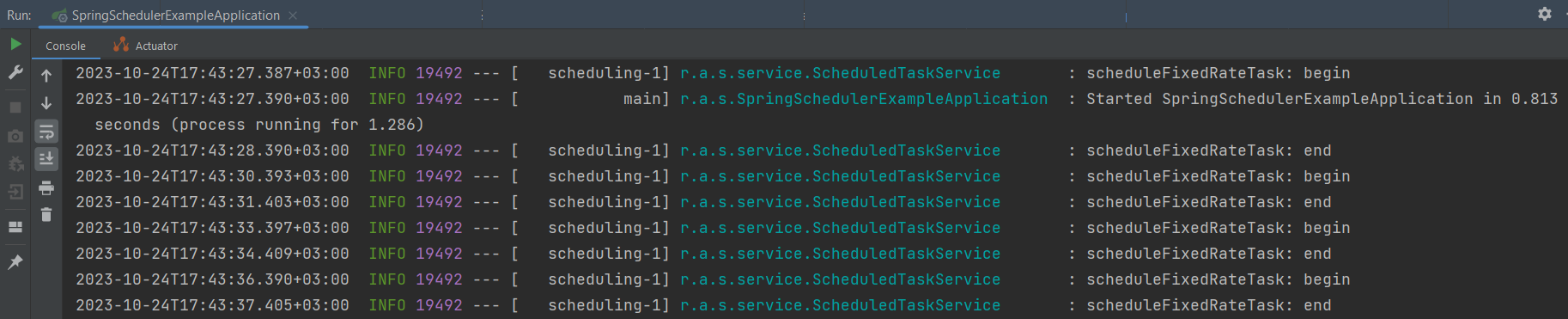Print the console output
This screenshot has width=1568, height=319.
(x=46, y=187)
